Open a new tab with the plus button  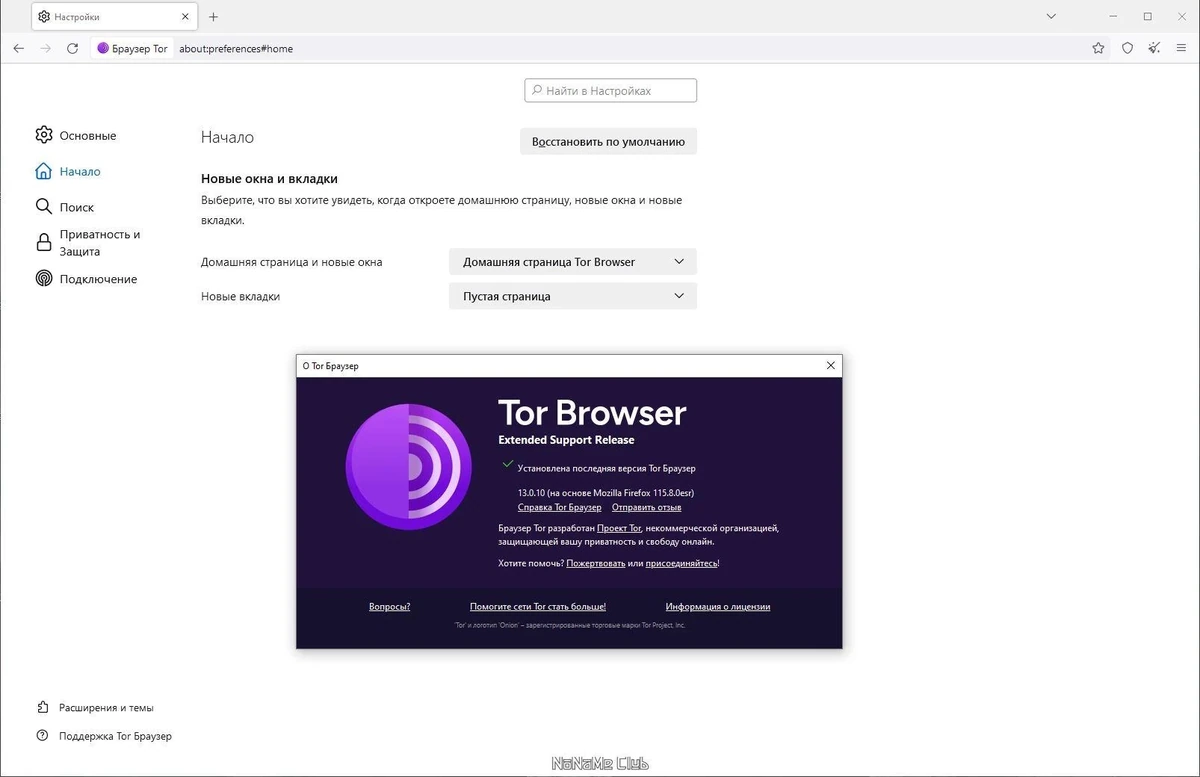coord(213,17)
